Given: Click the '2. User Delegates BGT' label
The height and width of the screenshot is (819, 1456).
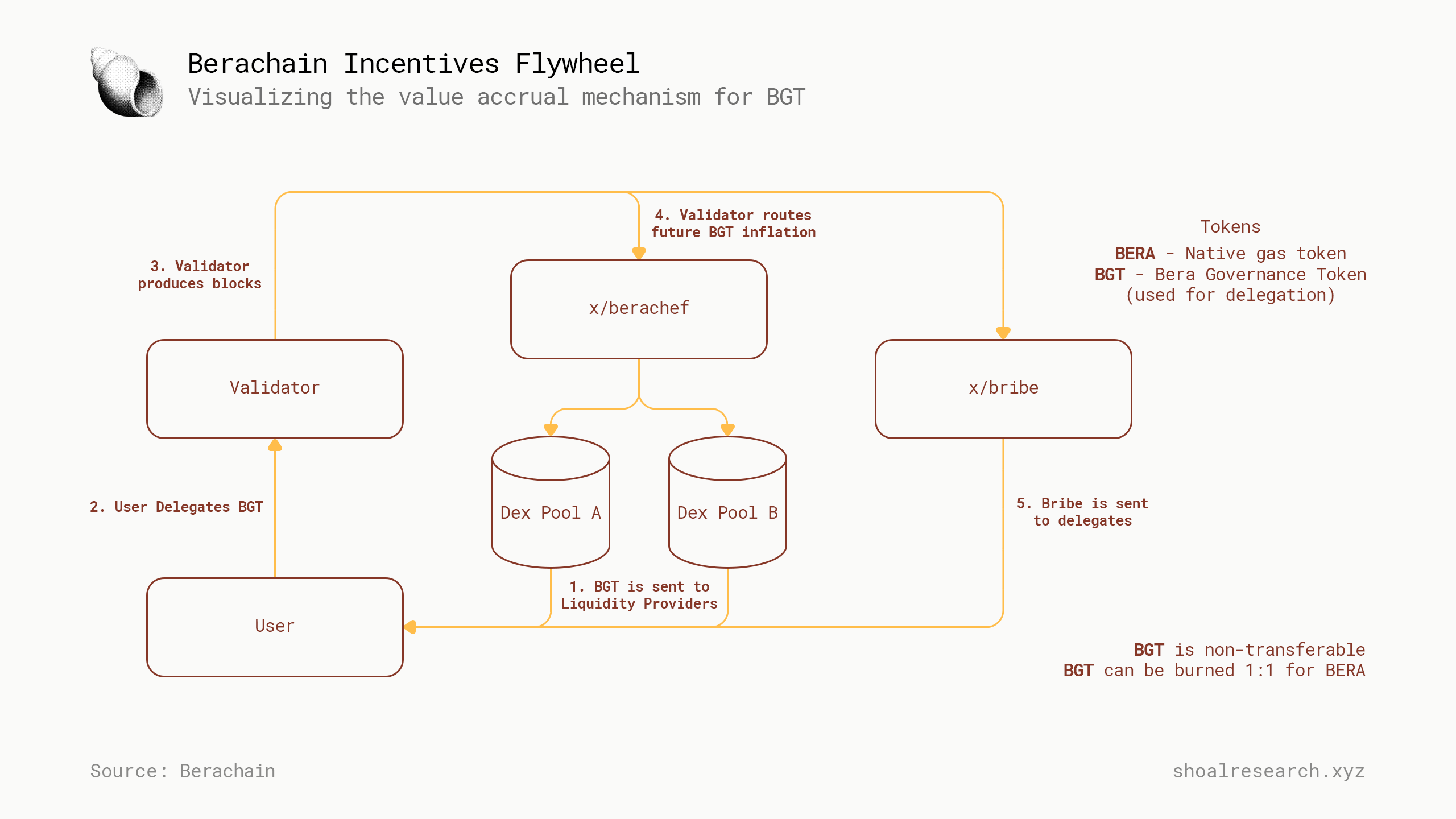Looking at the screenshot, I should coord(176,507).
